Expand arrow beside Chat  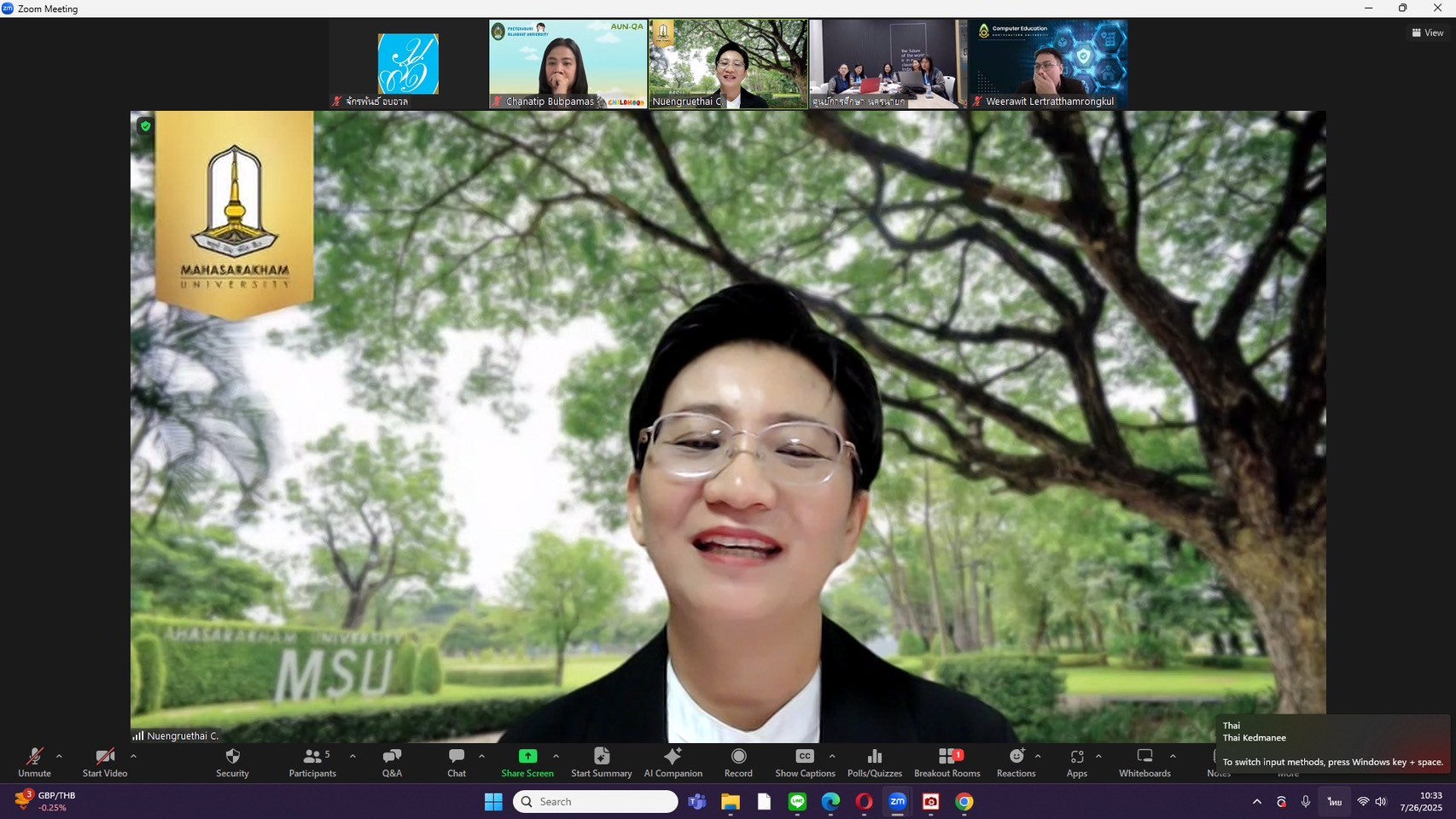pyautogui.click(x=481, y=756)
